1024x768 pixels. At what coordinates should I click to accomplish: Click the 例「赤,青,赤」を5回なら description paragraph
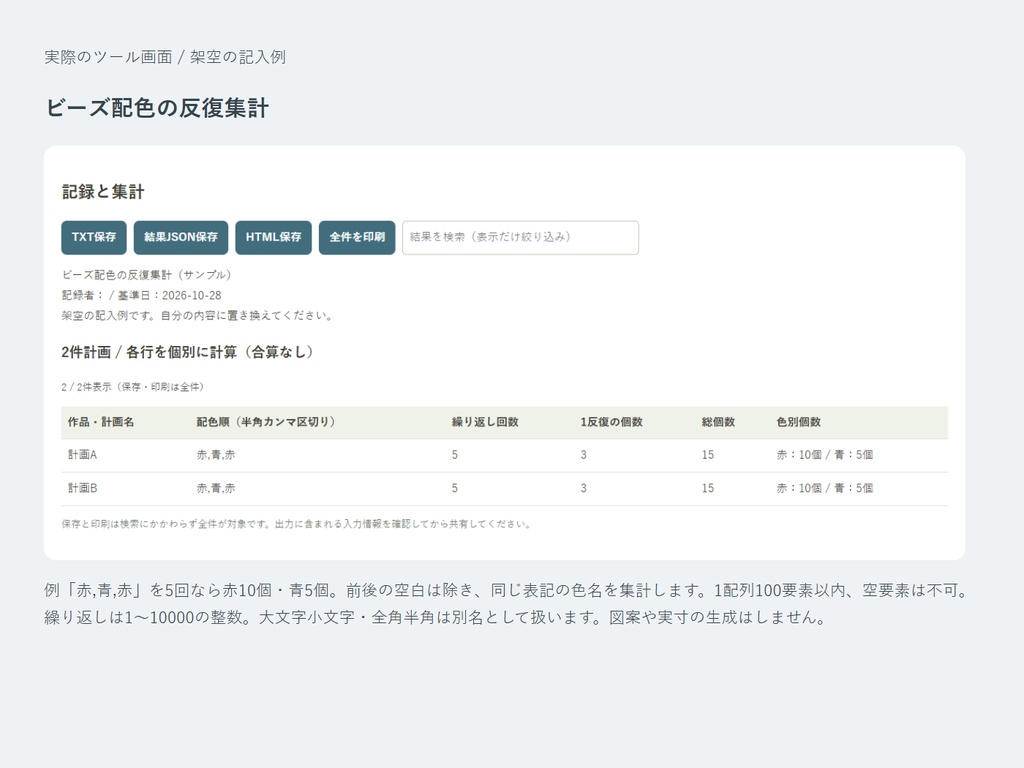click(x=506, y=603)
